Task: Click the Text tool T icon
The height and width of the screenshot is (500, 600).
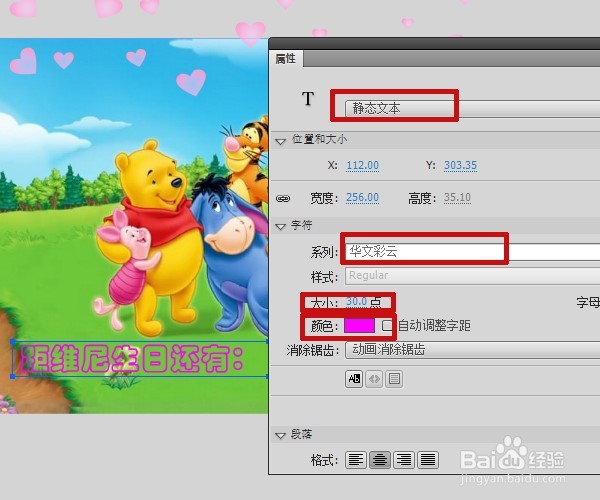Action: [x=308, y=99]
